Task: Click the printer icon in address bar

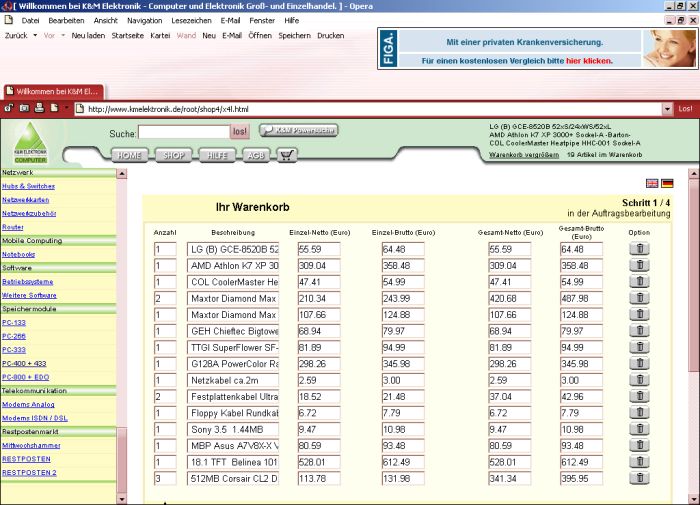Action: (39, 108)
